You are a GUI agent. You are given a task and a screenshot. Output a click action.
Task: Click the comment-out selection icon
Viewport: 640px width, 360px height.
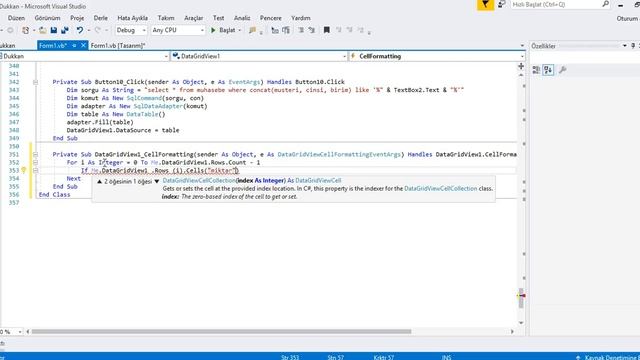275,30
